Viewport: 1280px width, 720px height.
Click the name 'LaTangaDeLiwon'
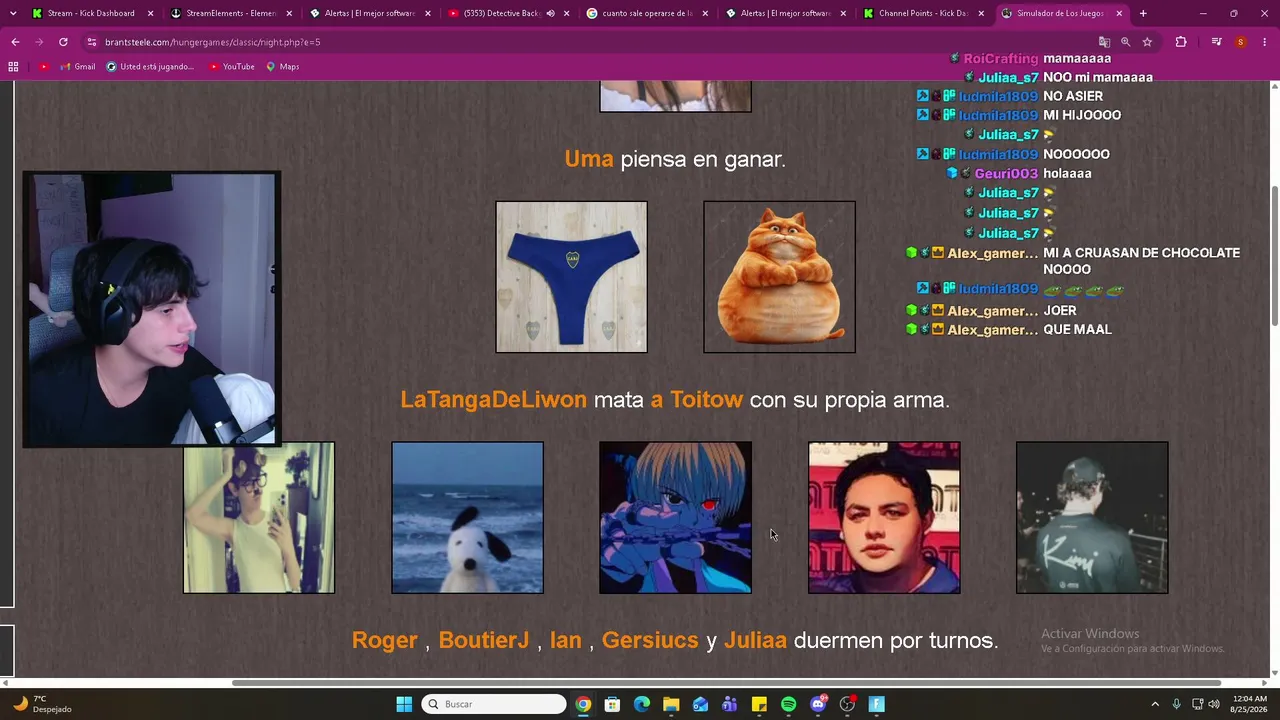(493, 400)
